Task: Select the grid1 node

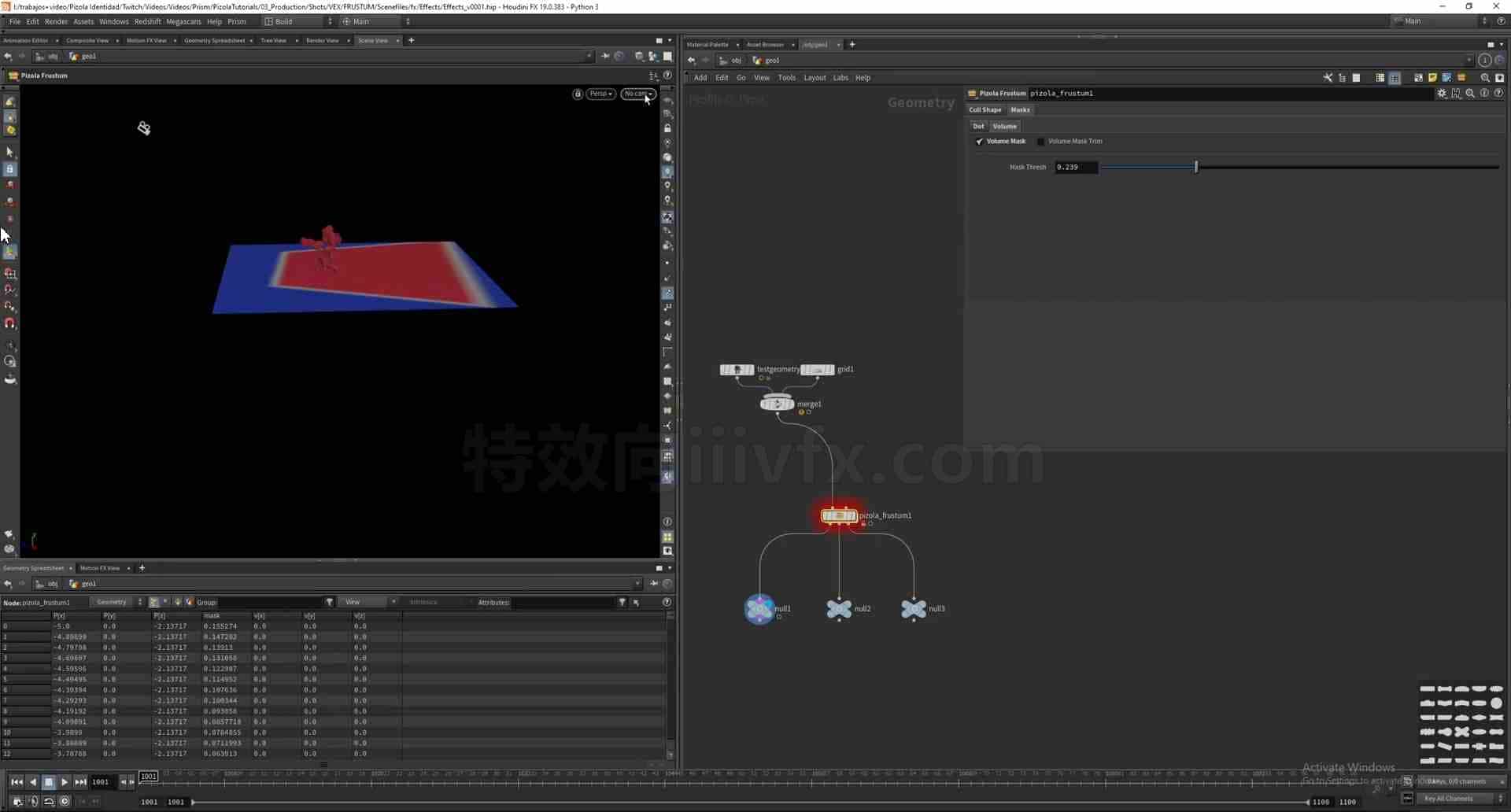Action: point(818,369)
